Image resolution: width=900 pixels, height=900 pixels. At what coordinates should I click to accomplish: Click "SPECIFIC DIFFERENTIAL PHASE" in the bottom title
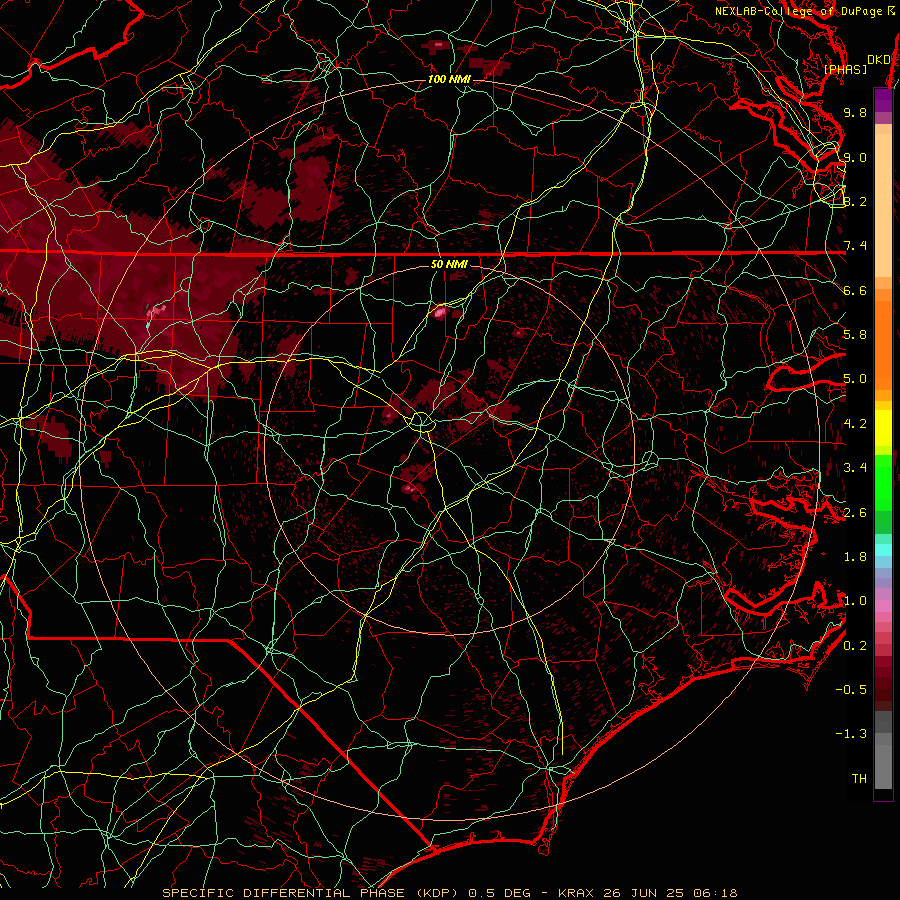point(286,893)
